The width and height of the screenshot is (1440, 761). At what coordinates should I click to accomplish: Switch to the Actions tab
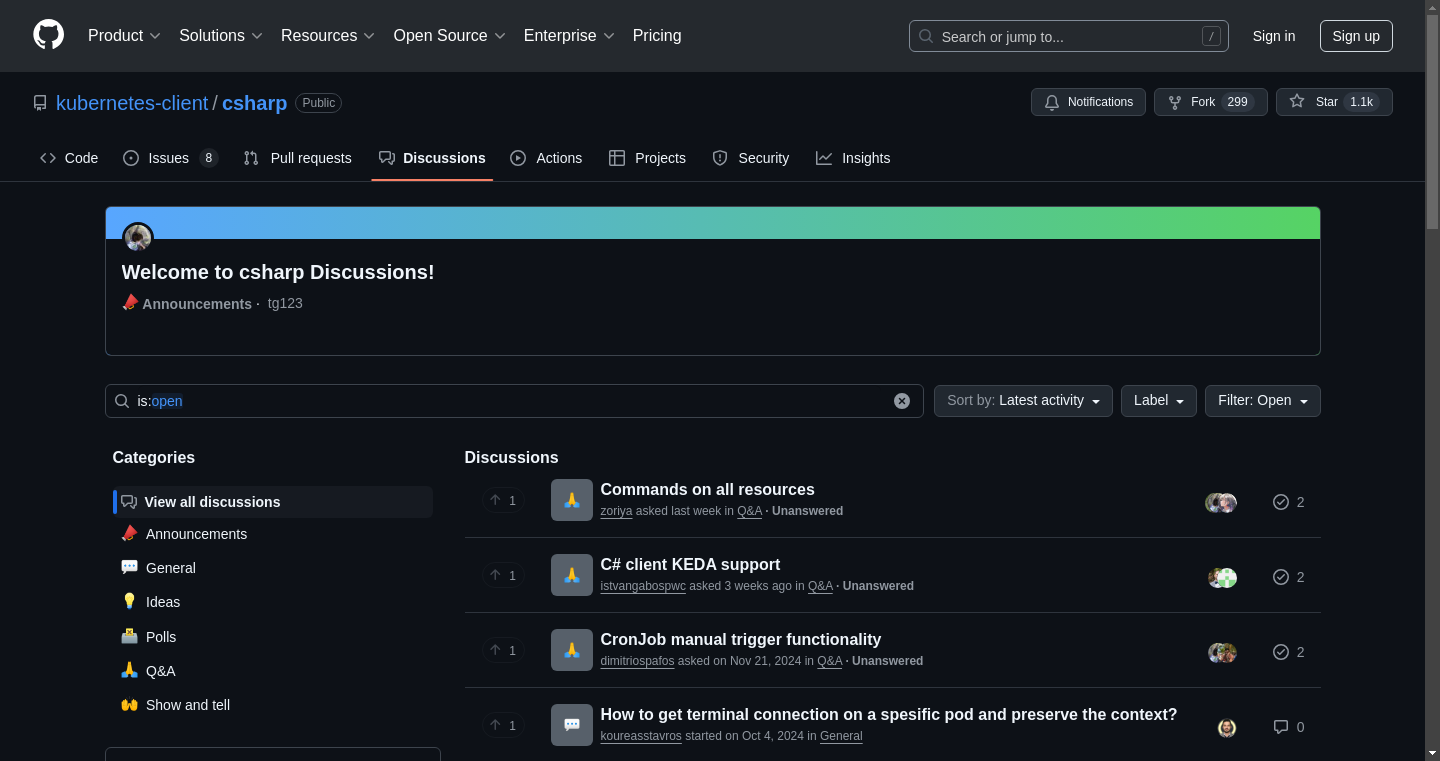(x=546, y=158)
